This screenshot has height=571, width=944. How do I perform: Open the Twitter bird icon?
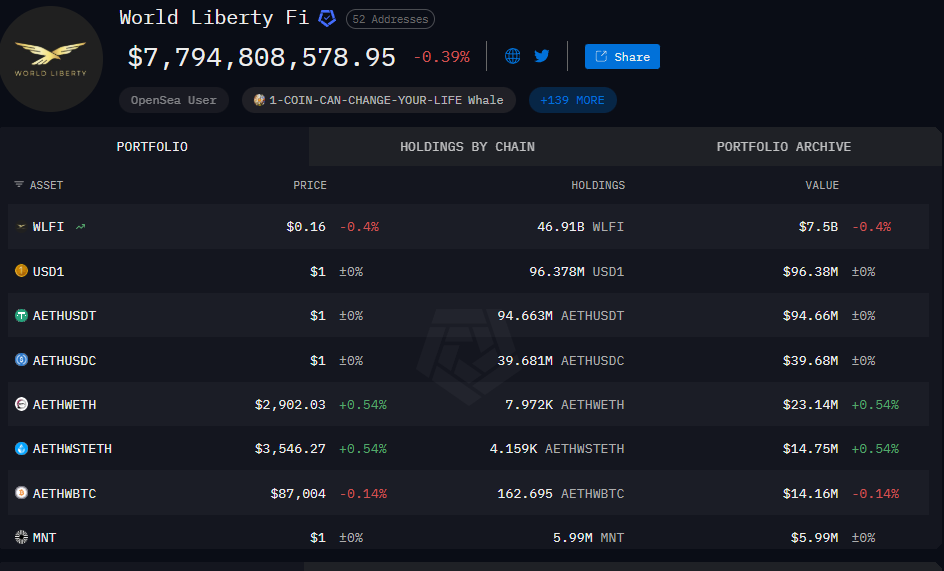pyautogui.click(x=542, y=56)
